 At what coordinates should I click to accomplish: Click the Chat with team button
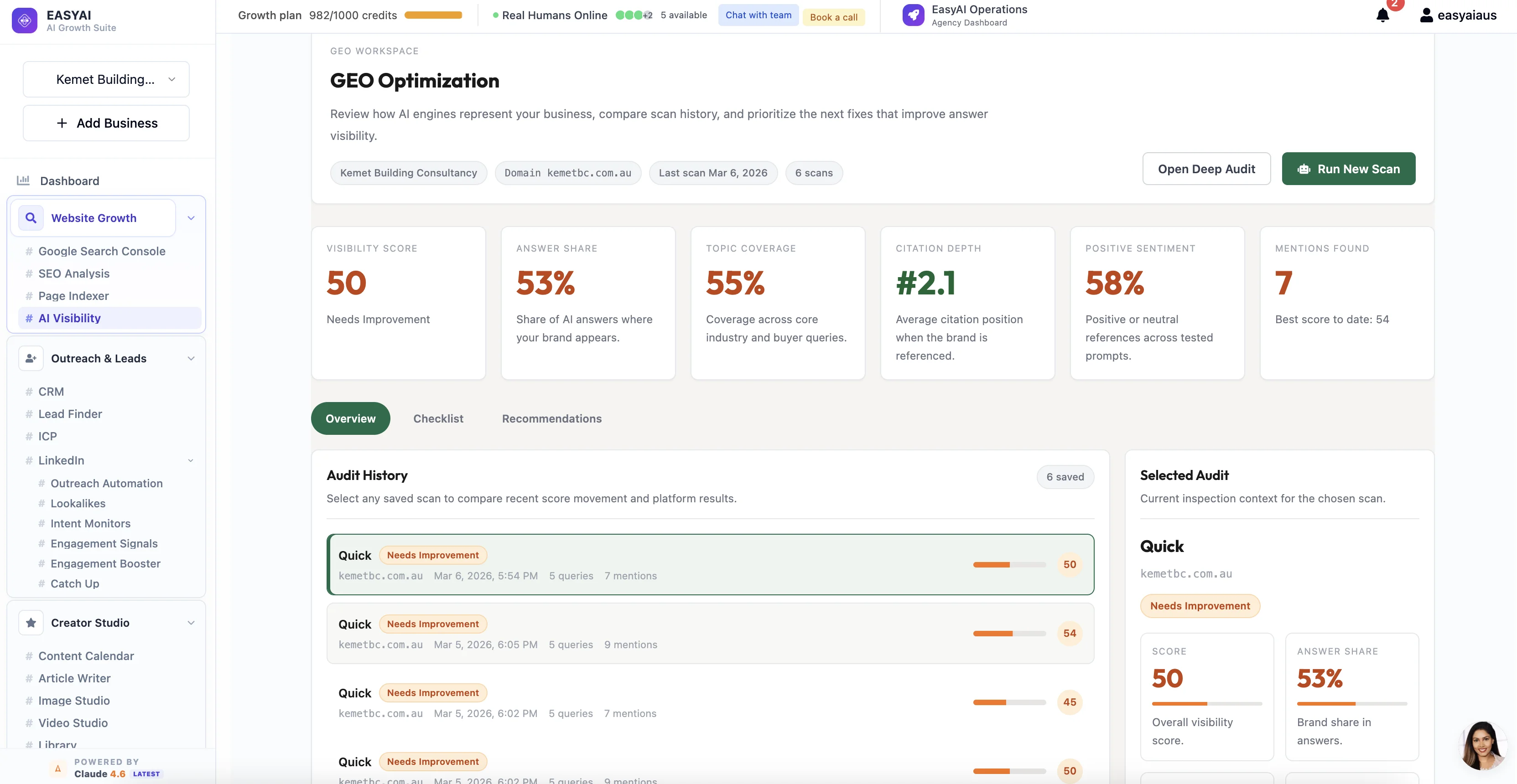758,15
